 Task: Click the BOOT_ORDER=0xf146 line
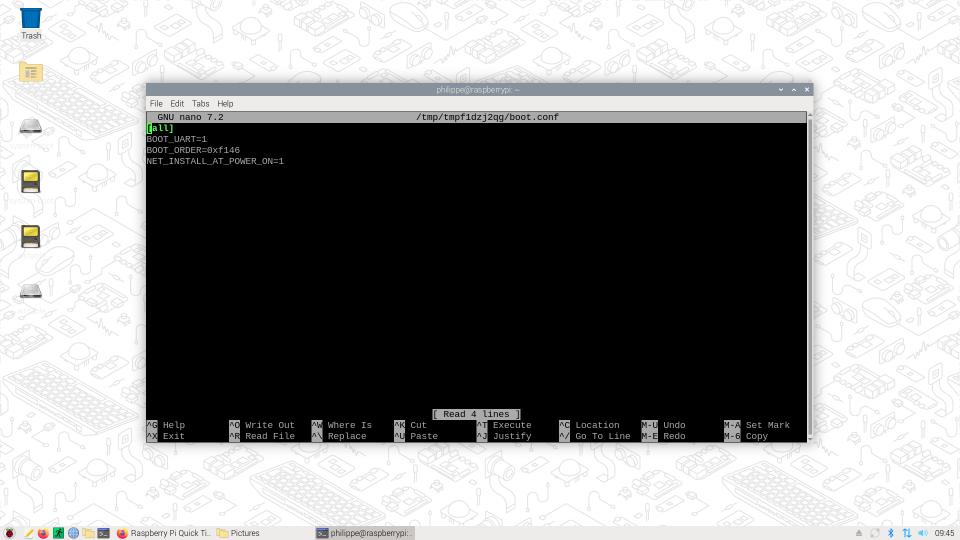click(x=193, y=150)
